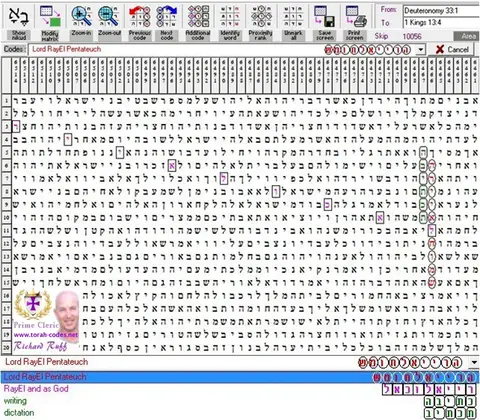
Task: Open the Additional code tool
Action: point(198,16)
